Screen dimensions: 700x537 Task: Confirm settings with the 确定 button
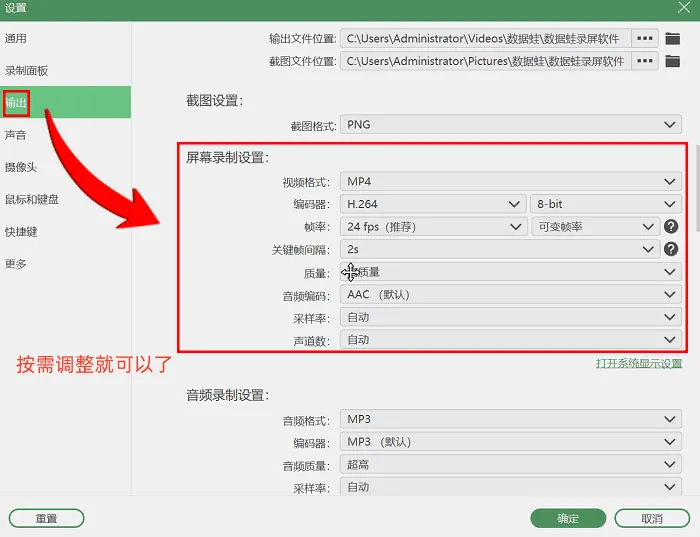click(x=568, y=518)
